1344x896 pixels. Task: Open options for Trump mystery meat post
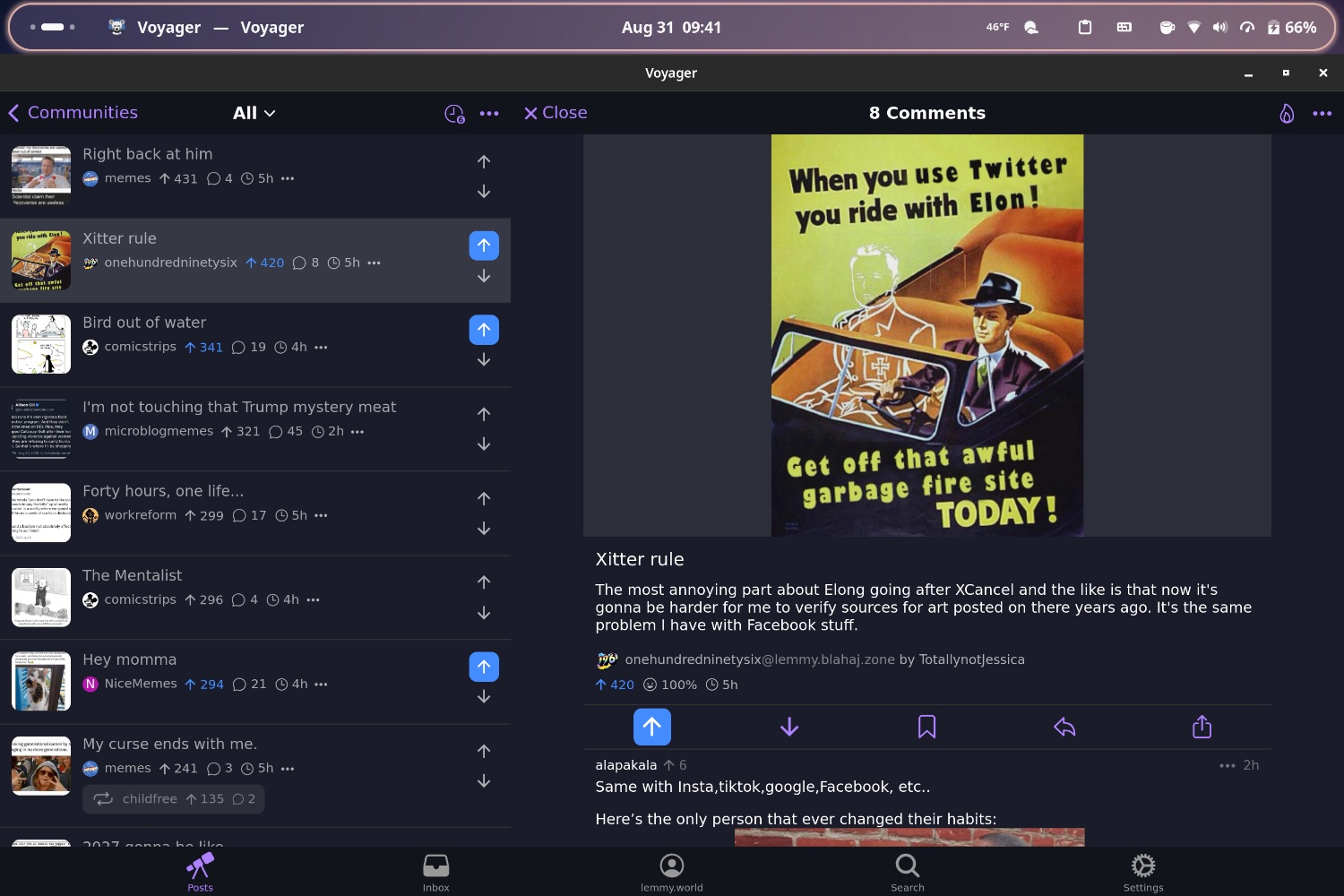(x=358, y=431)
